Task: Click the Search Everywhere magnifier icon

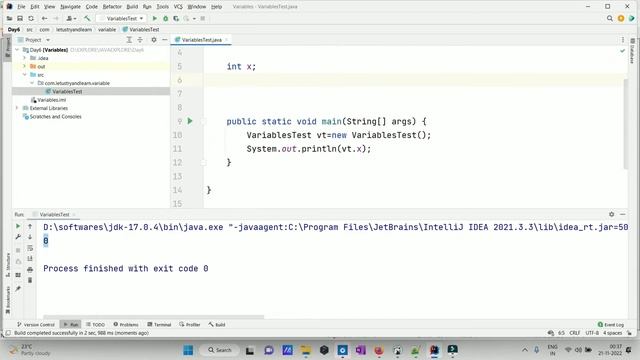Action: [609, 18]
